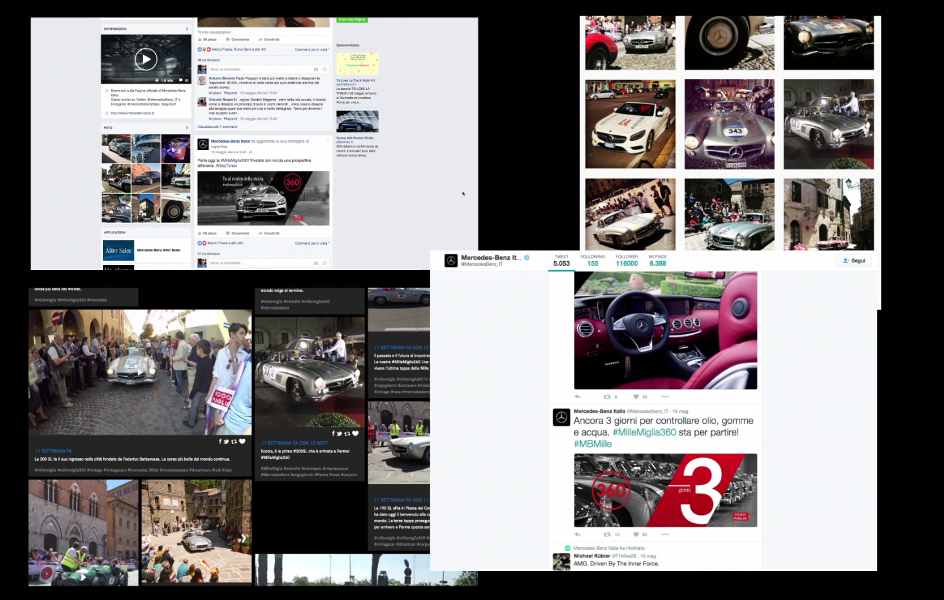Screen dimensions: 944x600
Task: Share the Facebook cover-image update post
Action: [269, 233]
